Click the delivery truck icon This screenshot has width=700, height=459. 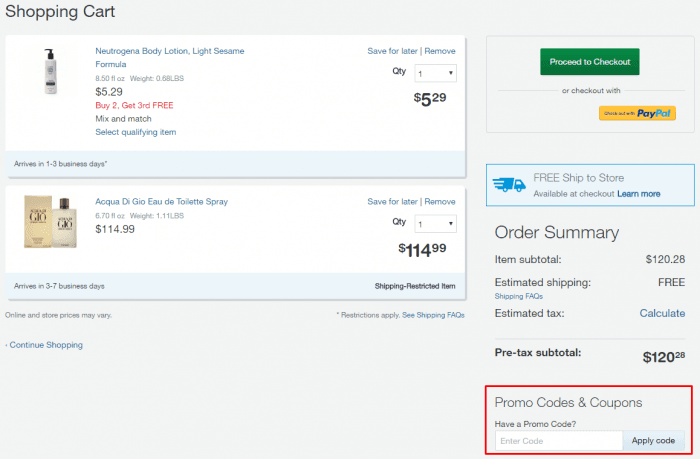point(509,185)
